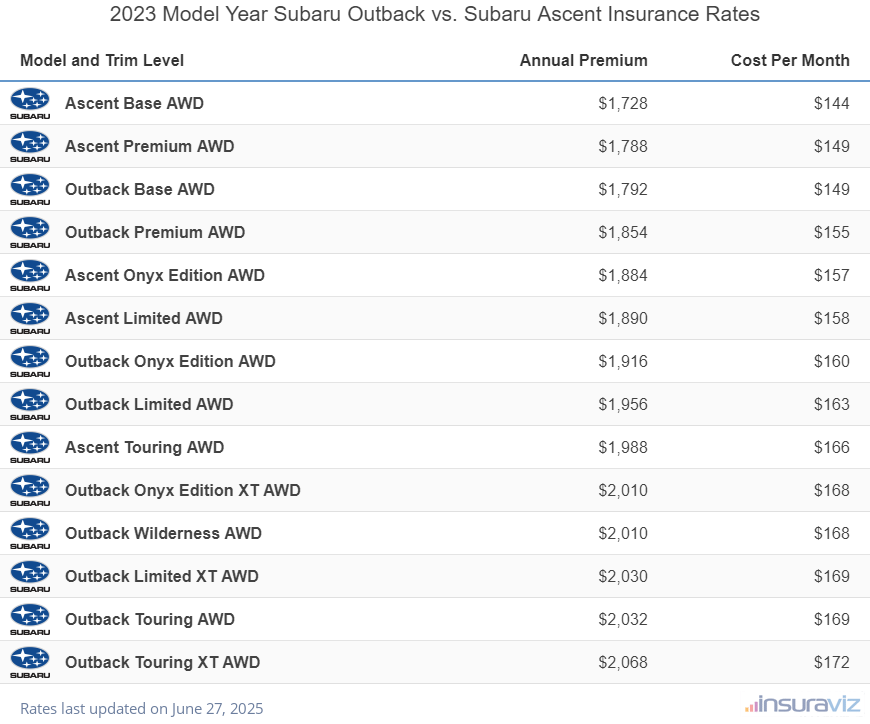Click the $1,916 annual premium value
Screen dimensions: 870x724
623,362
